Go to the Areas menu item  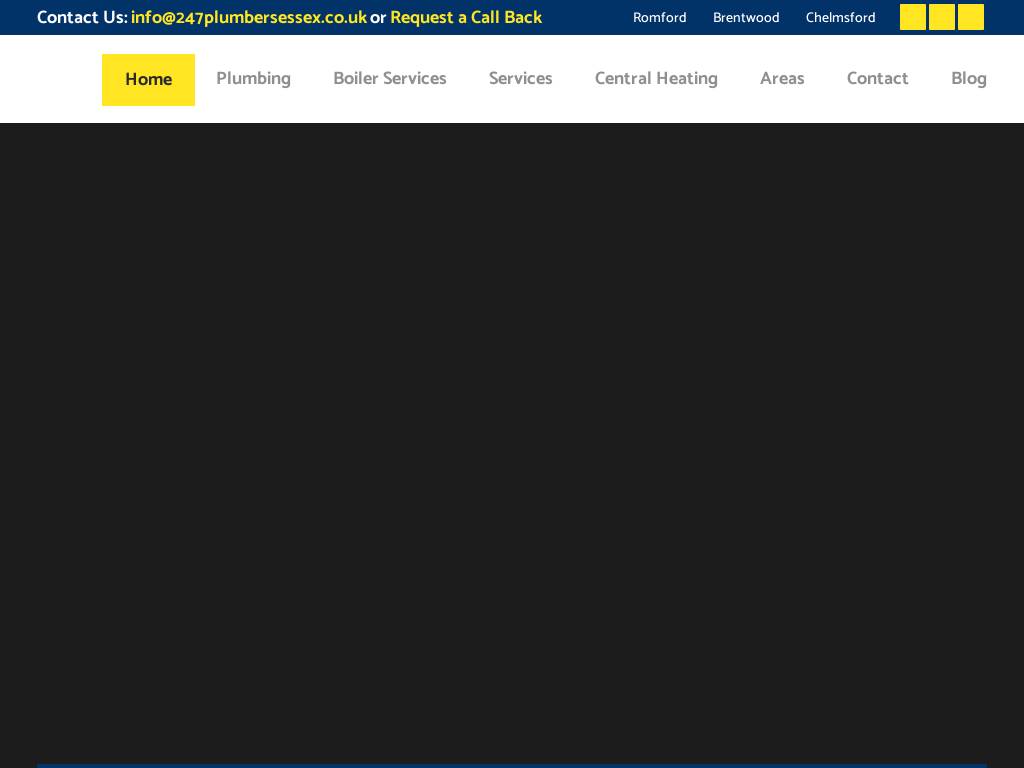pyautogui.click(x=782, y=79)
